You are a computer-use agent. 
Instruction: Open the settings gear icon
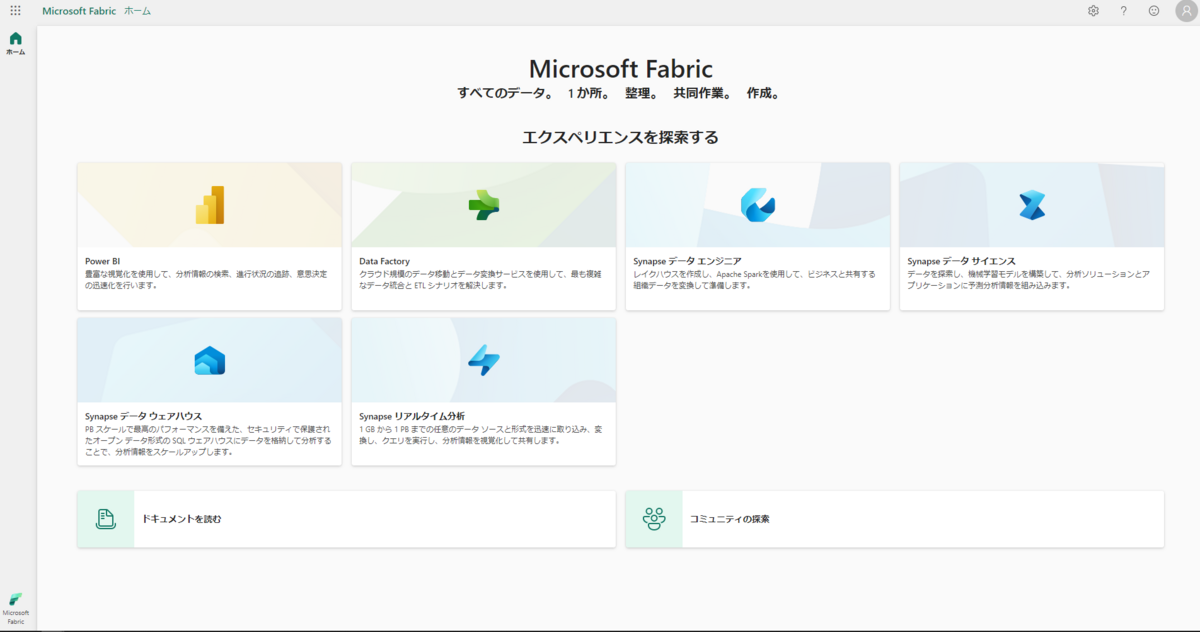pyautogui.click(x=1093, y=11)
